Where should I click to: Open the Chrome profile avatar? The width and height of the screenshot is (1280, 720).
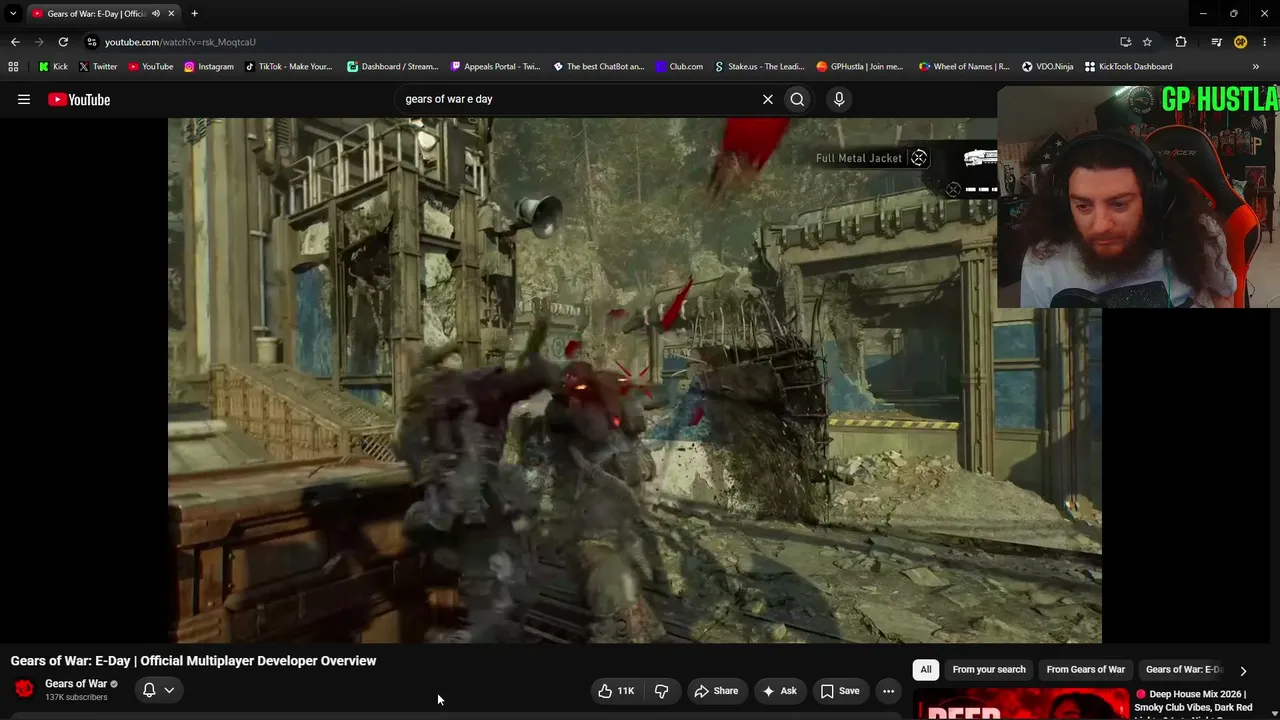[1240, 42]
